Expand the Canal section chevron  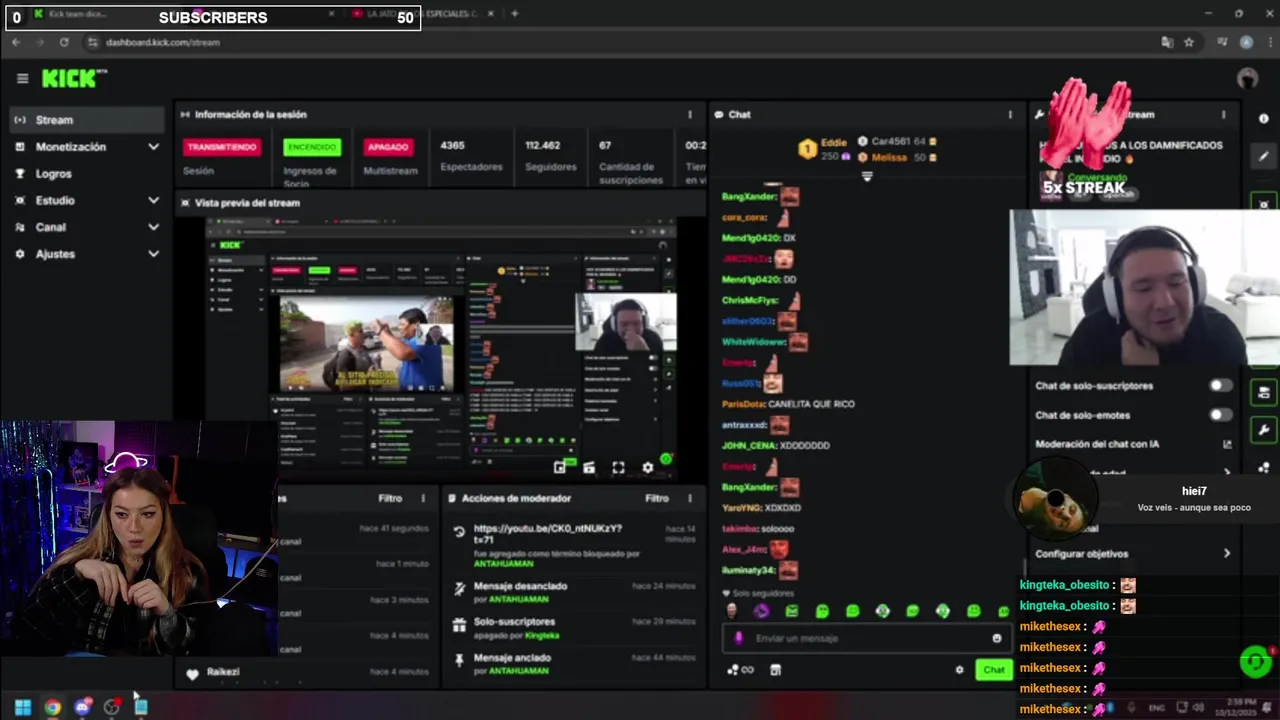pos(153,227)
